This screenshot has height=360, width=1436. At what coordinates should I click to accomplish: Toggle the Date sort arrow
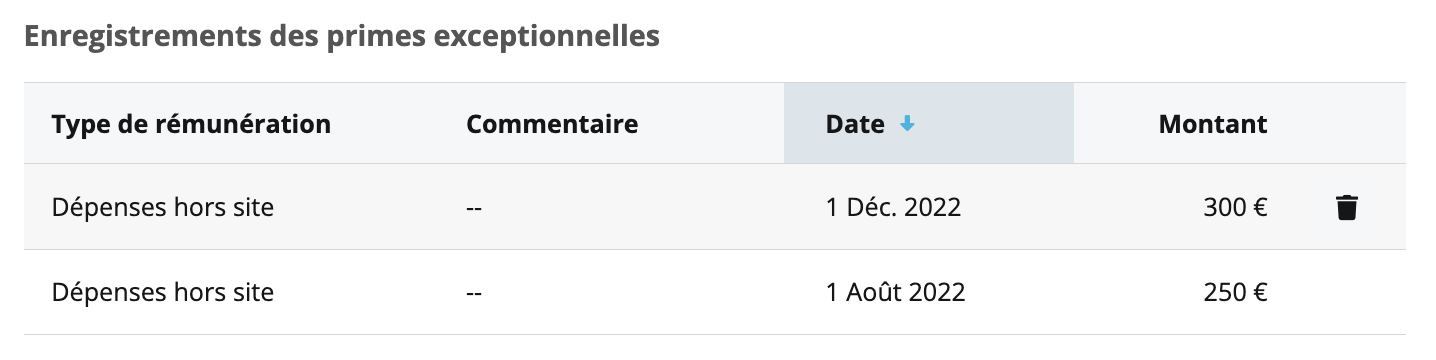coord(907,125)
